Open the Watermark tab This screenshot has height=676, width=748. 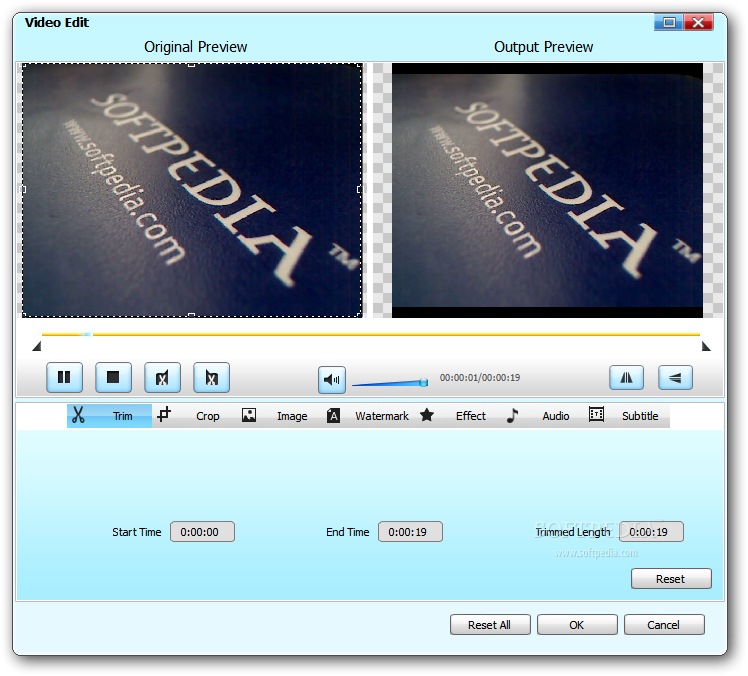pos(368,416)
